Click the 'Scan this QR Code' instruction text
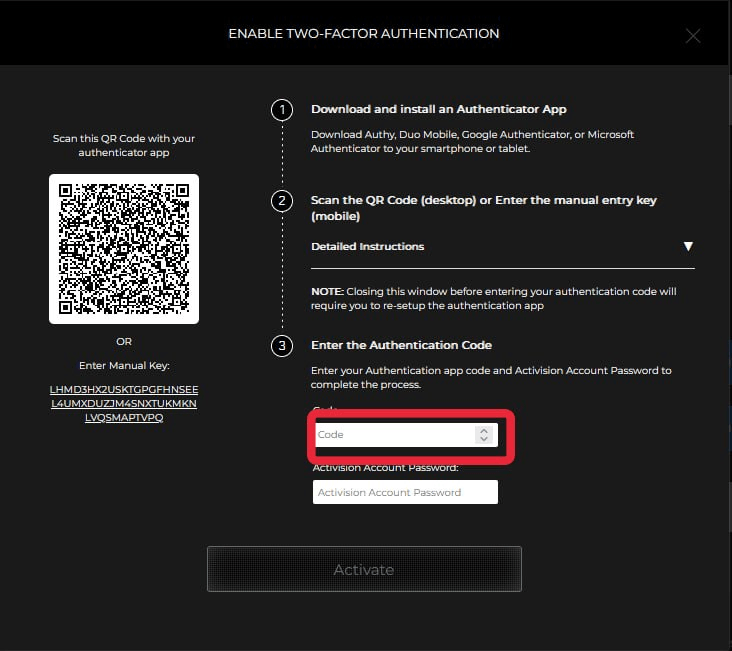732x651 pixels. click(124, 145)
